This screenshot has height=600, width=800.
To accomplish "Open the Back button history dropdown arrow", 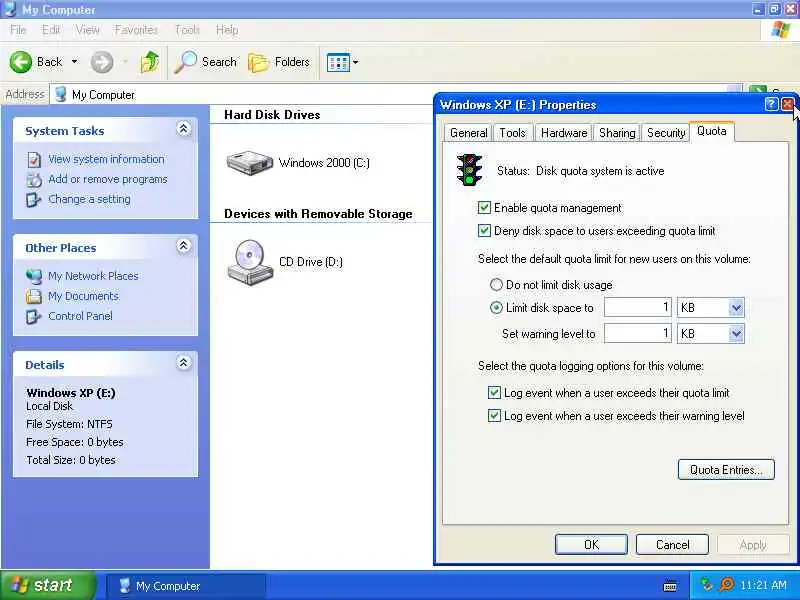I will point(74,62).
